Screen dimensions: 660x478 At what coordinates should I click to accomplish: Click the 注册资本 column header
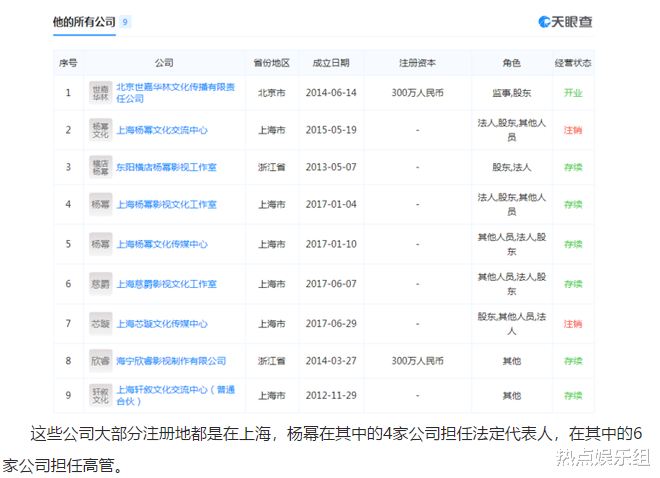(418, 63)
